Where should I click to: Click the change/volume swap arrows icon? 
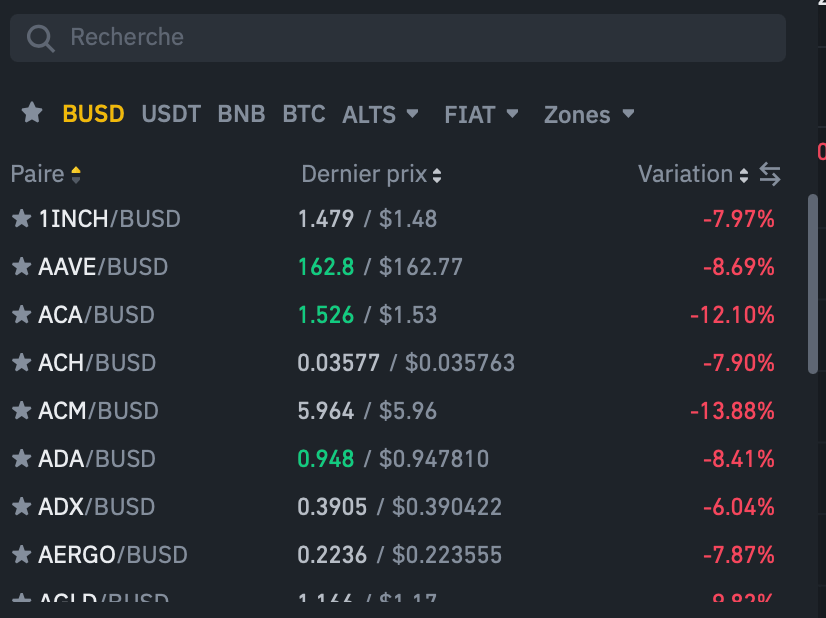769,174
